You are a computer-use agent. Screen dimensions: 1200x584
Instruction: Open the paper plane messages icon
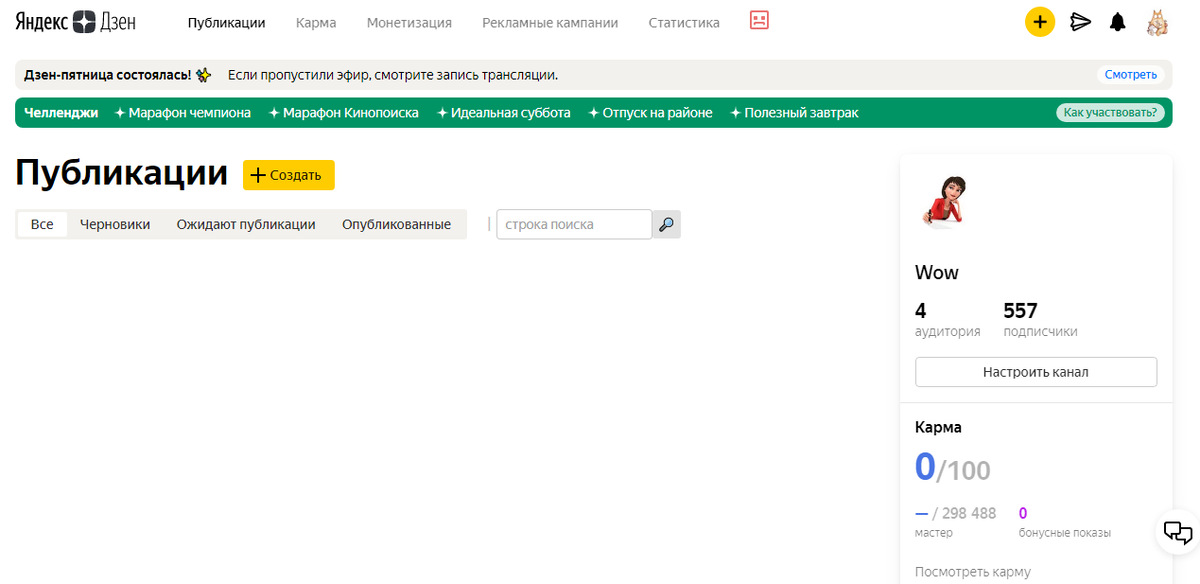pos(1080,22)
